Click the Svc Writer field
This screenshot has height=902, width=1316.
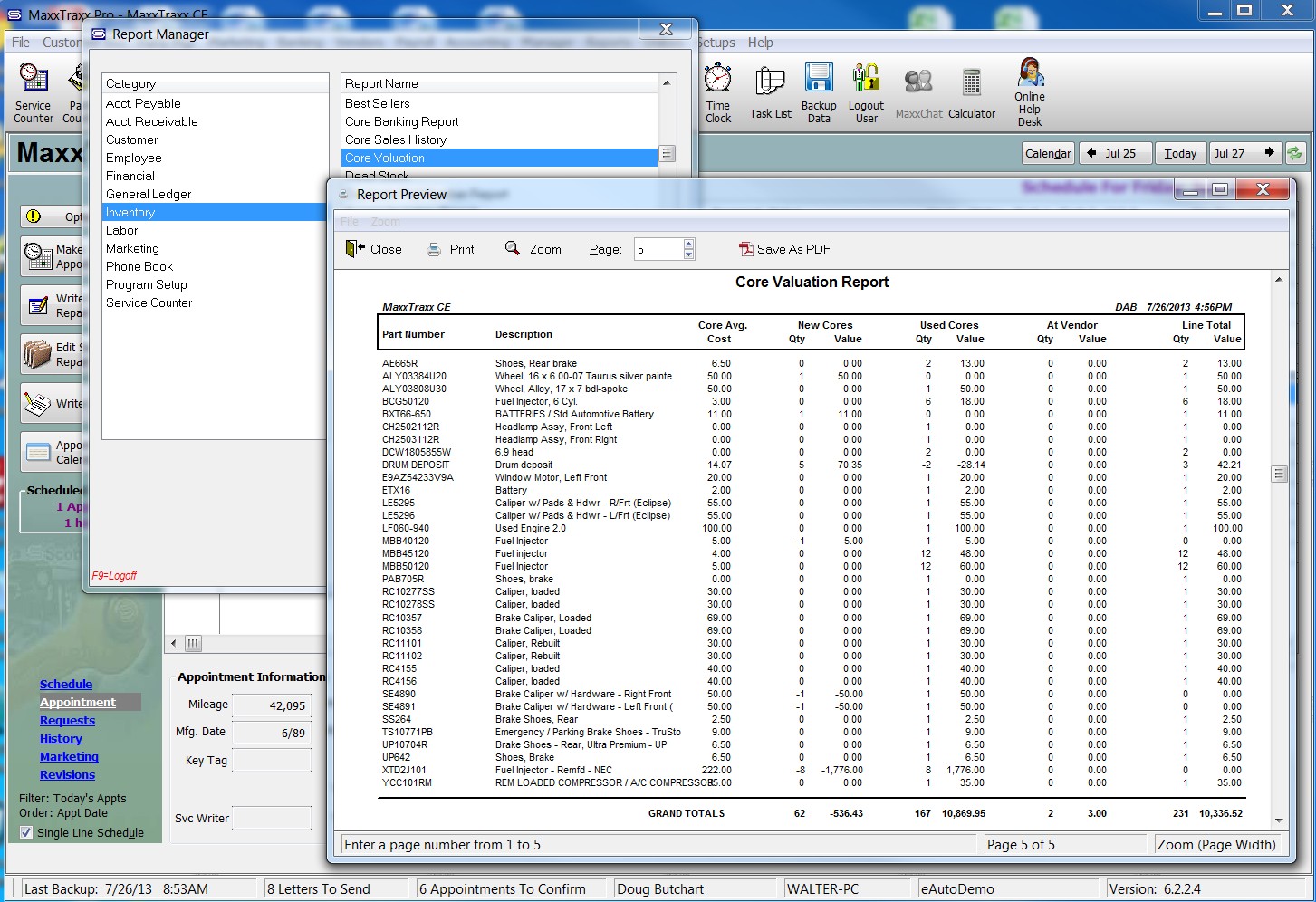(x=272, y=818)
